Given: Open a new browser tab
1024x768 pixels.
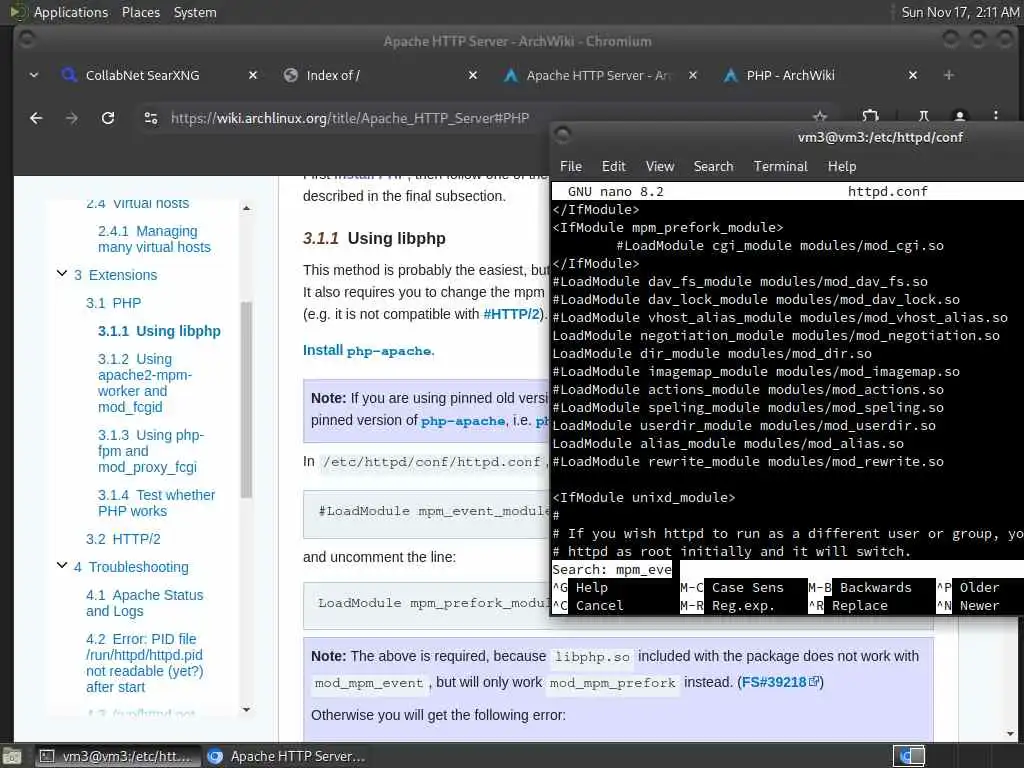Looking at the screenshot, I should [948, 76].
